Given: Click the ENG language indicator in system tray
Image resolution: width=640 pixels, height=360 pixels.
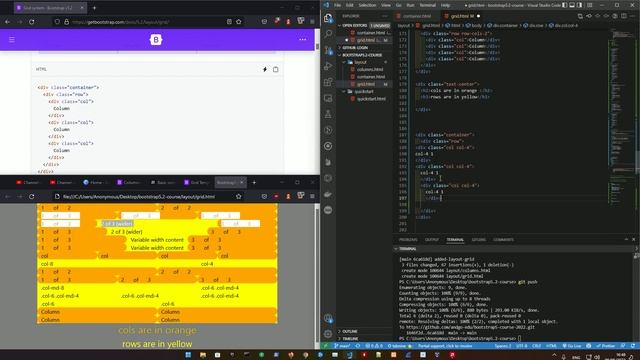Looking at the screenshot, I should [x=576, y=357].
